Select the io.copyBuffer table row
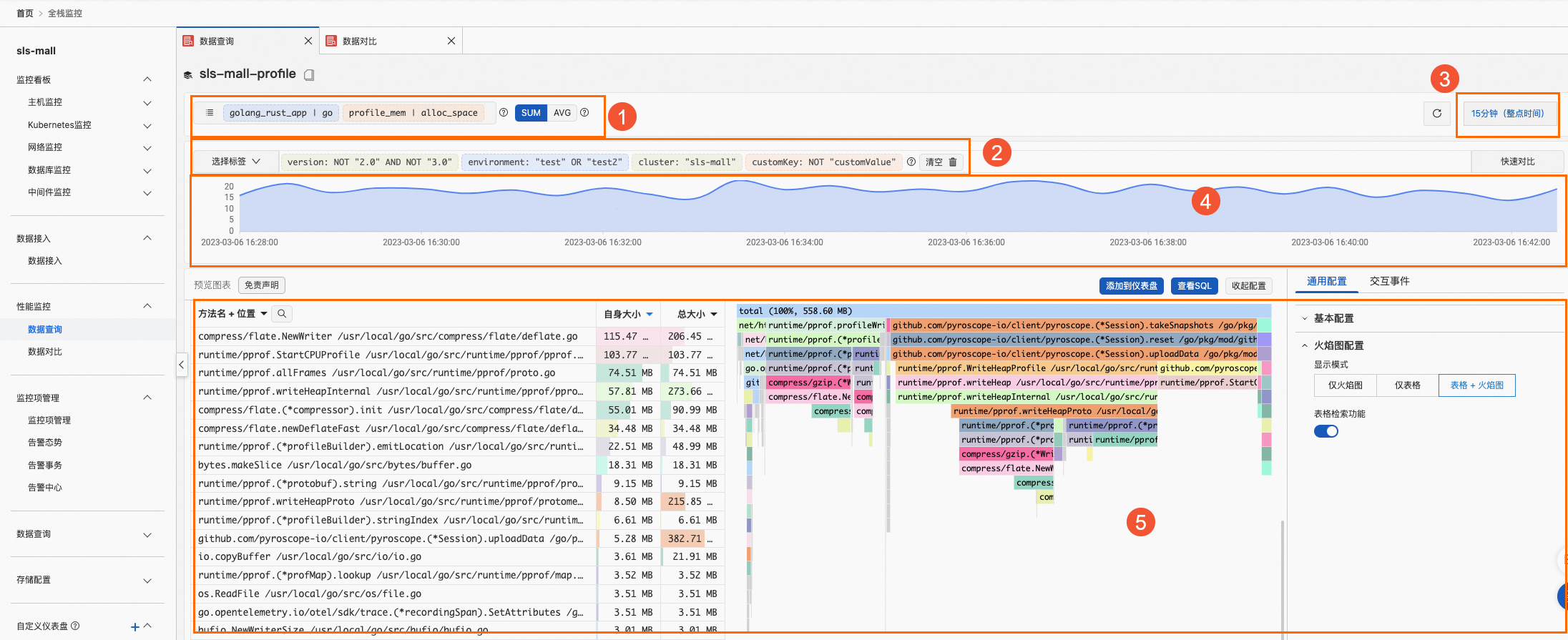Screen dimensions: 1568x640 459,557
